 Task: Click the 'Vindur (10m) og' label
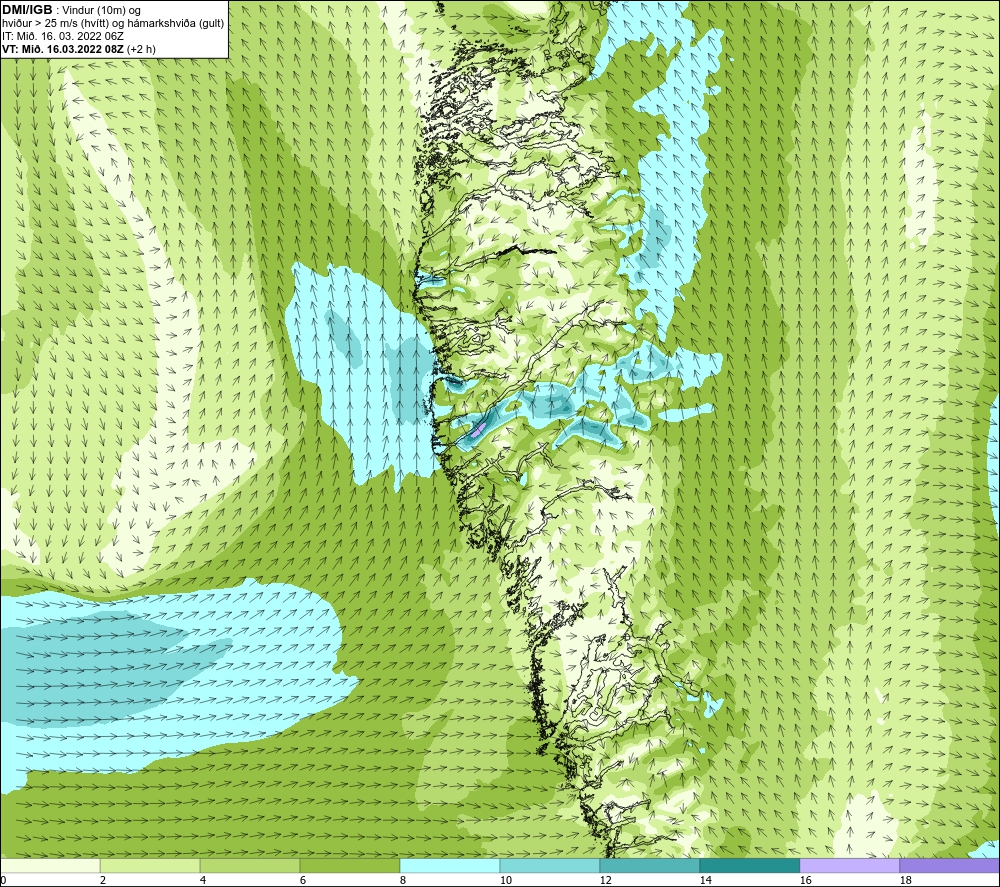click(102, 10)
